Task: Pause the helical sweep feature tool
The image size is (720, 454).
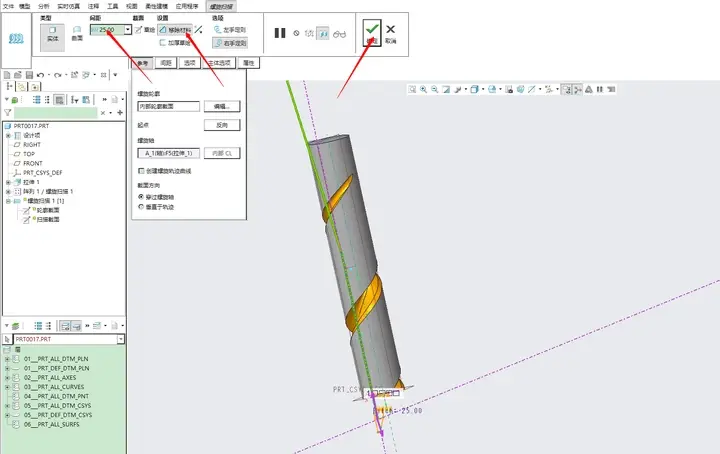Action: (x=280, y=33)
